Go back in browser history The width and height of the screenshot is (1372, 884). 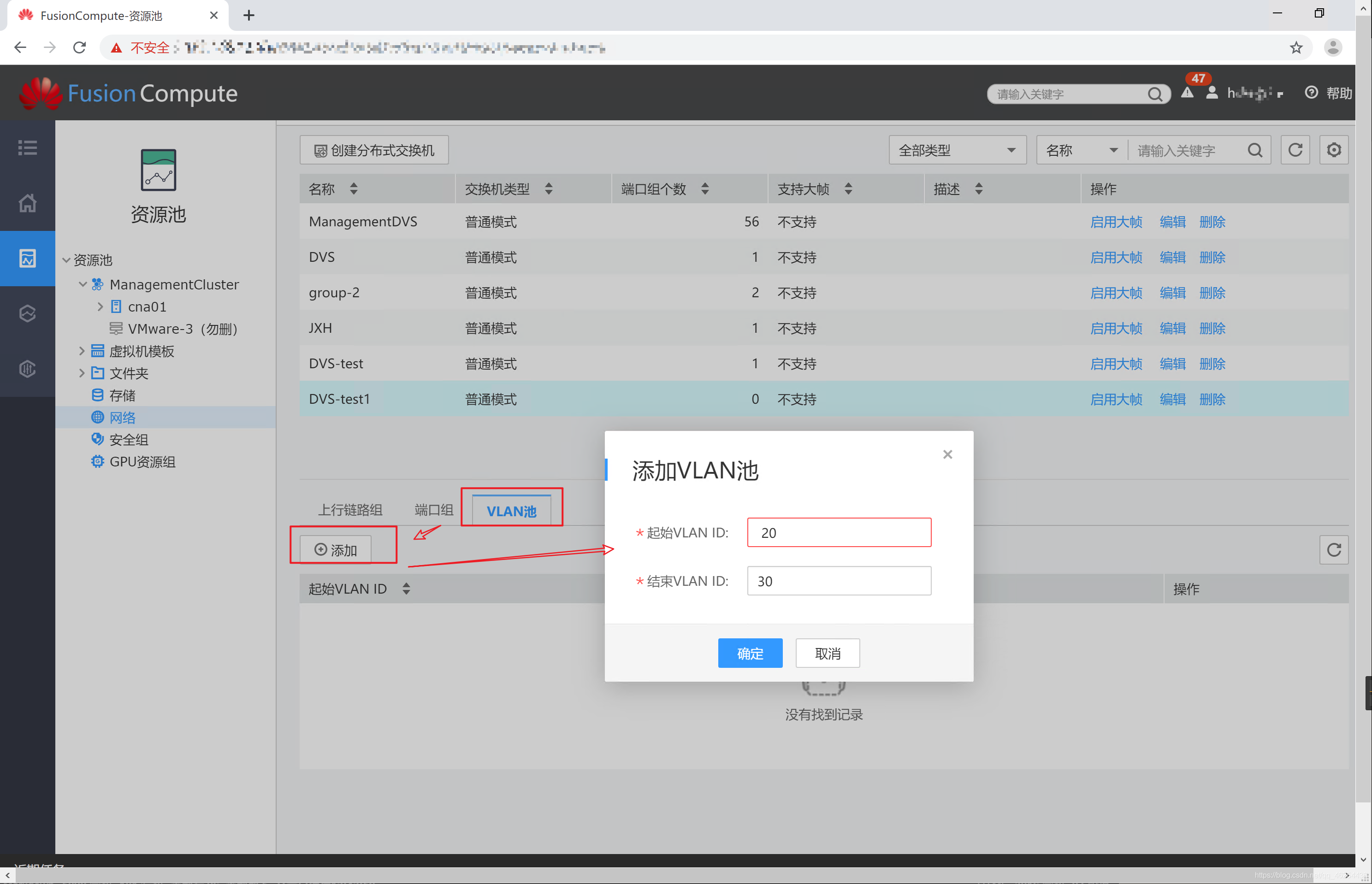[20, 47]
